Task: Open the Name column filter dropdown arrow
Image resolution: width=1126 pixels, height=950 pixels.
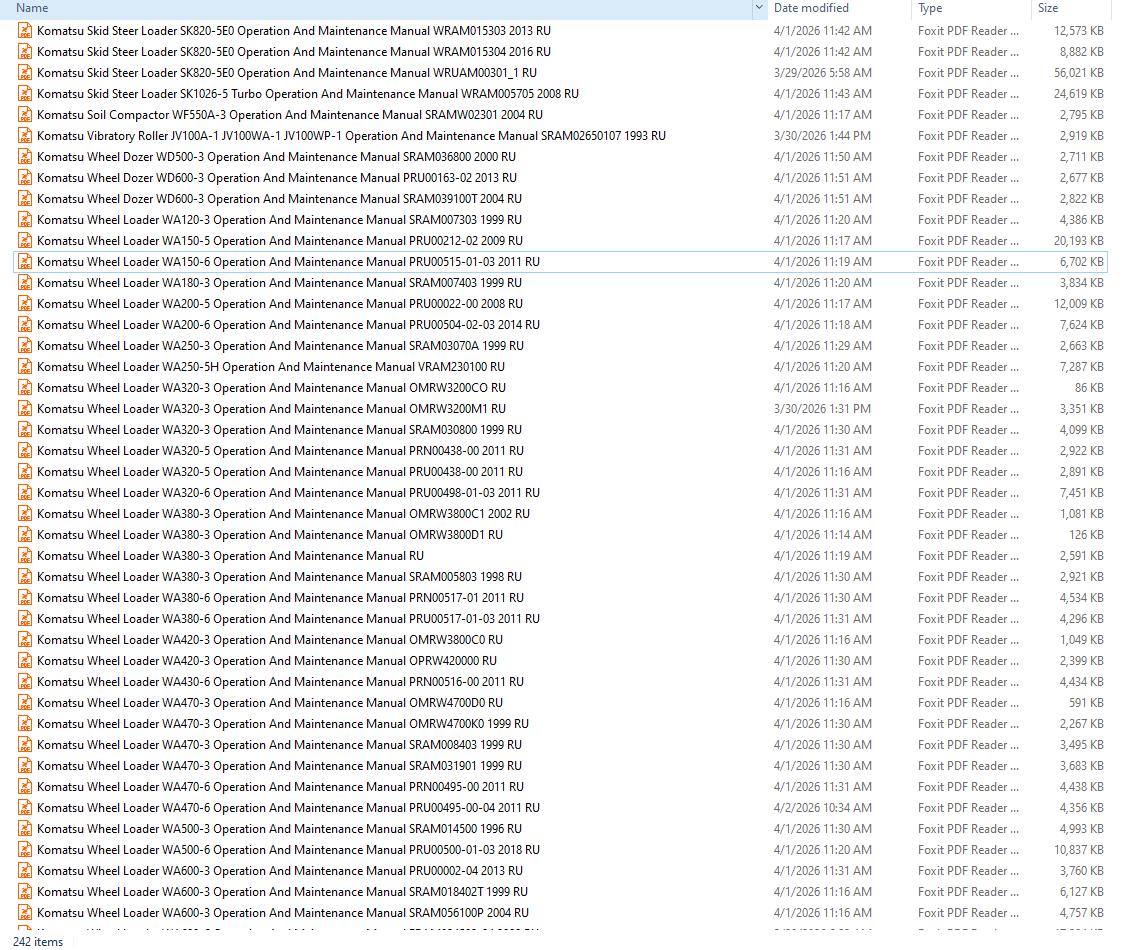Action: (759, 8)
